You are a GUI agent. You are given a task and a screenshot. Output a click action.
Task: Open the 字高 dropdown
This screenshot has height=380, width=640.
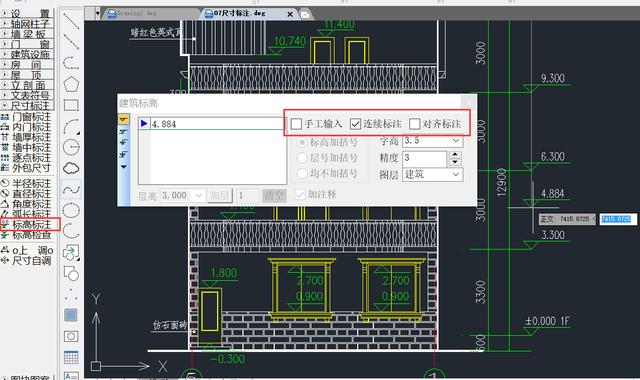[x=456, y=141]
